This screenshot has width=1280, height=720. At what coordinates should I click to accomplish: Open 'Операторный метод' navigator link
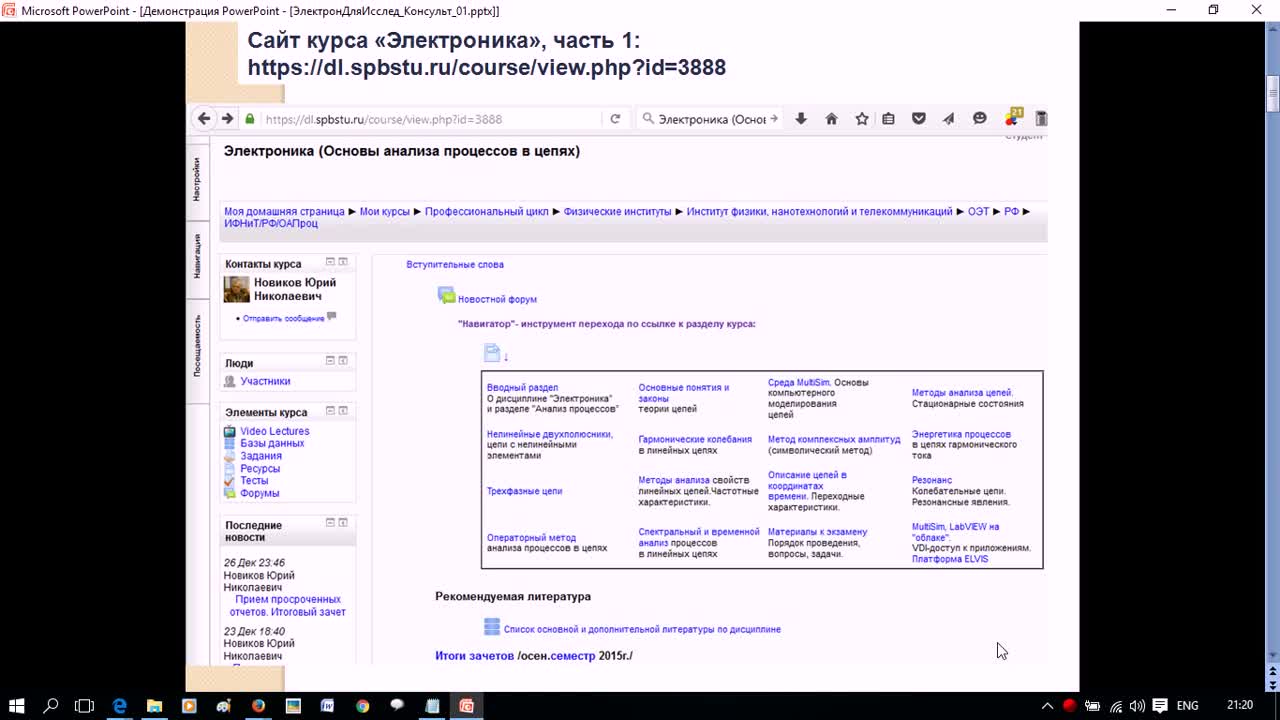click(531, 538)
